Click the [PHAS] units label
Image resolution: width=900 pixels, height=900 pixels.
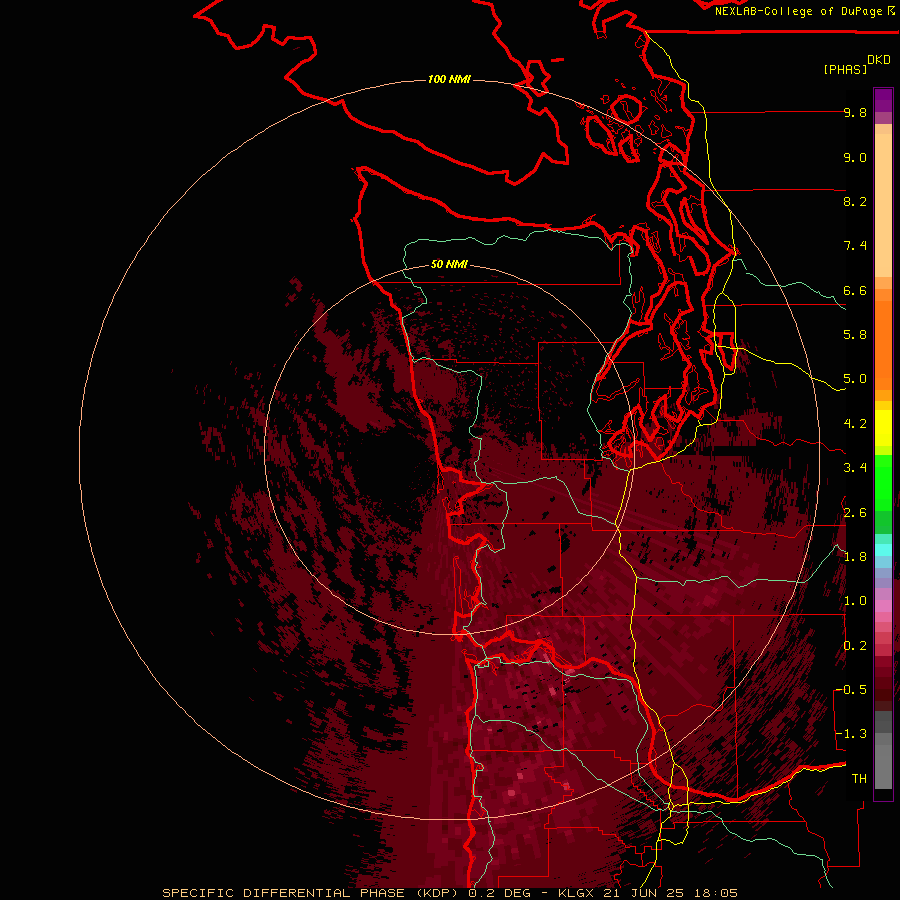point(845,69)
